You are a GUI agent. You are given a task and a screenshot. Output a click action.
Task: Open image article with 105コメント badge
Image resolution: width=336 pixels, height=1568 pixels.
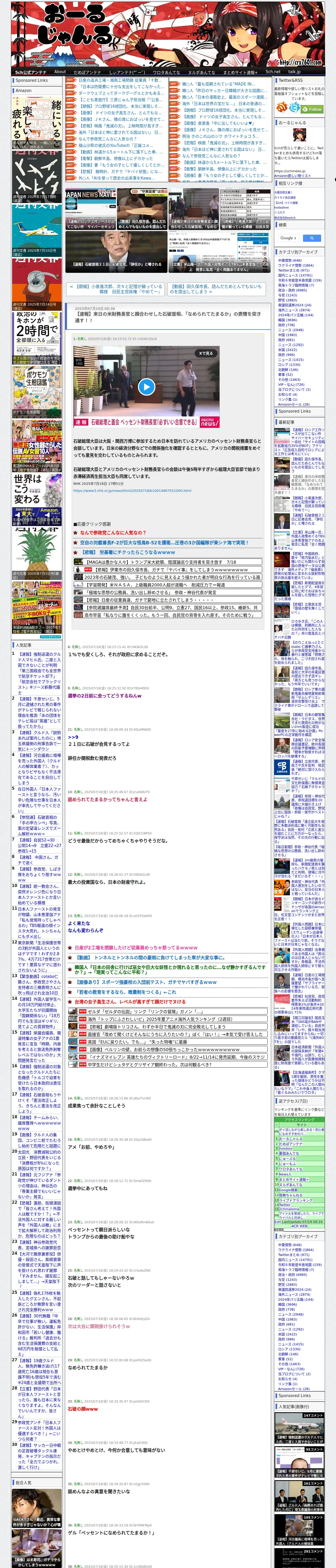pos(299,1530)
